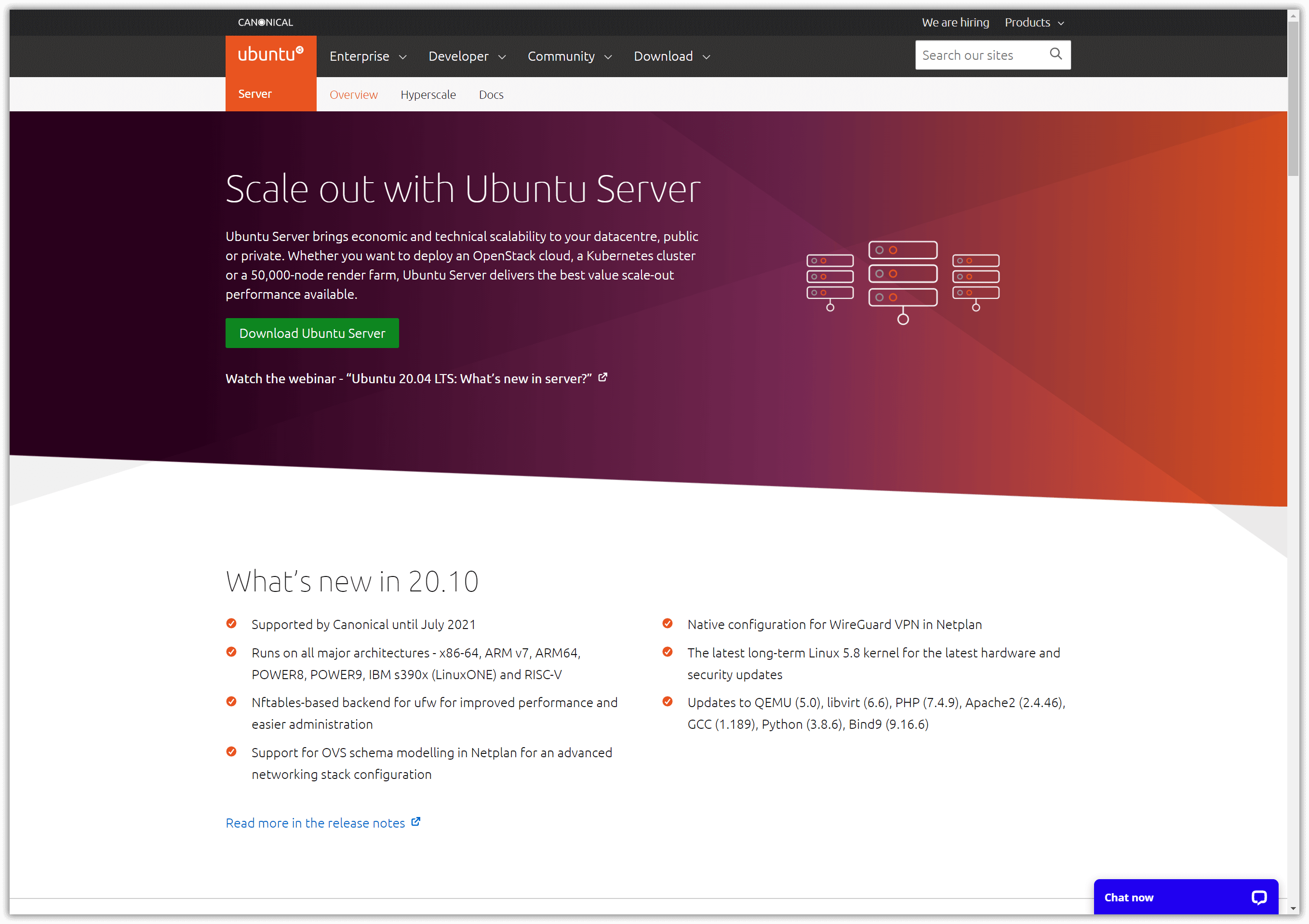Click external link icon beside release notes
Viewport: 1309px width, 924px height.
click(415, 821)
